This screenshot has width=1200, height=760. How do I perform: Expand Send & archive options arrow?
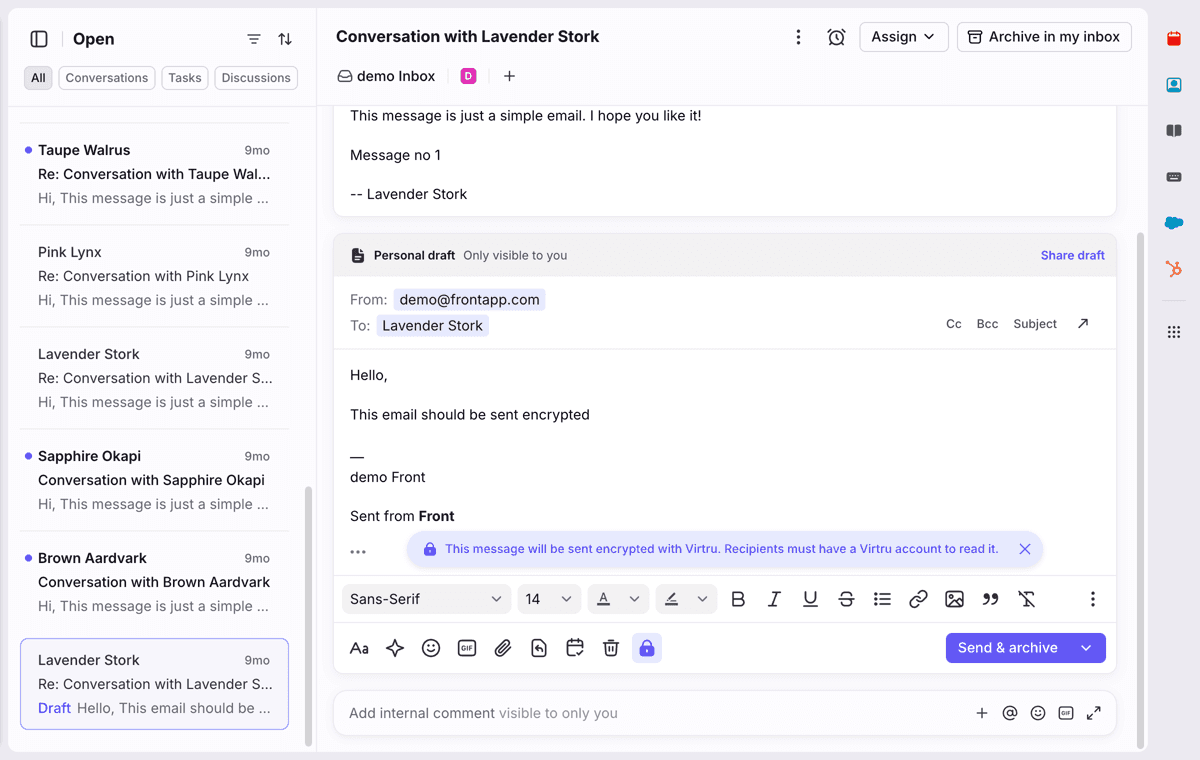click(1086, 648)
